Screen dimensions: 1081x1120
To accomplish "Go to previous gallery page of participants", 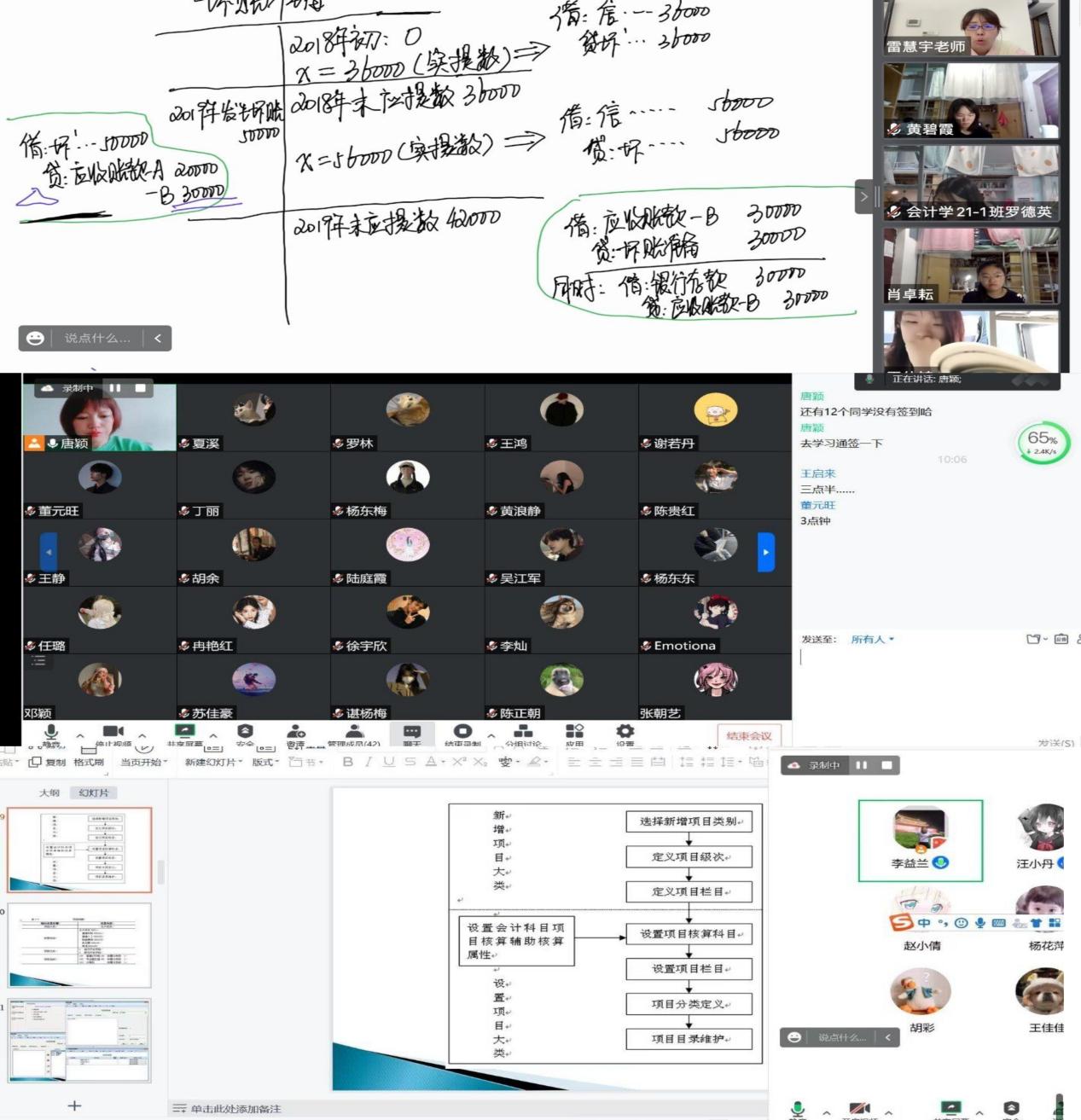I will coord(49,552).
